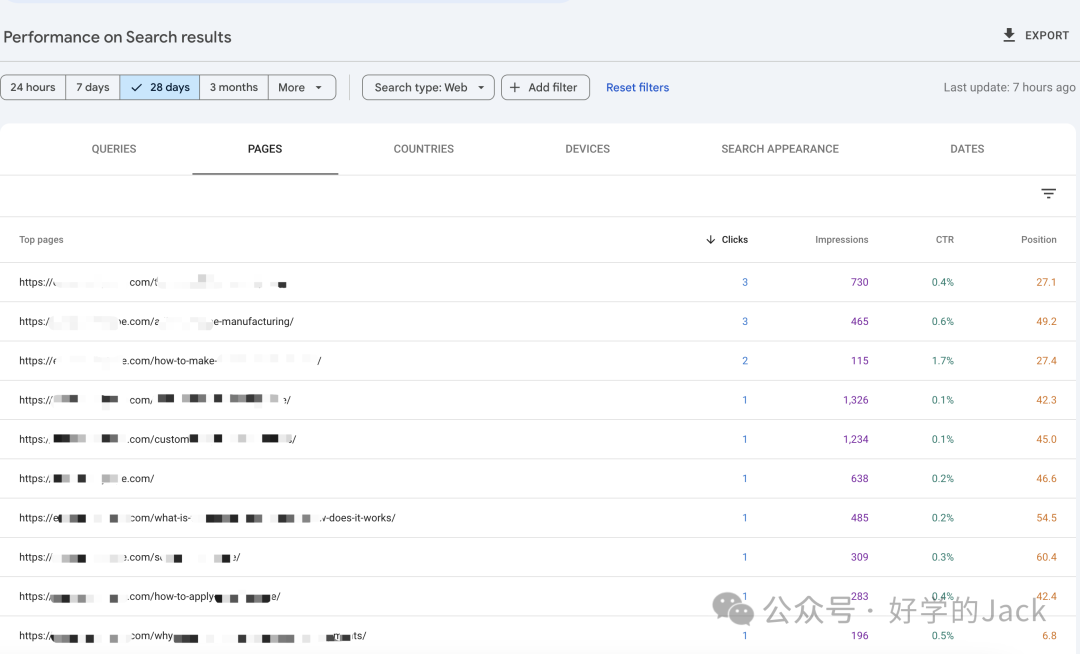This screenshot has height=654, width=1080.
Task: Open the Devices tab
Action: [x=587, y=149]
